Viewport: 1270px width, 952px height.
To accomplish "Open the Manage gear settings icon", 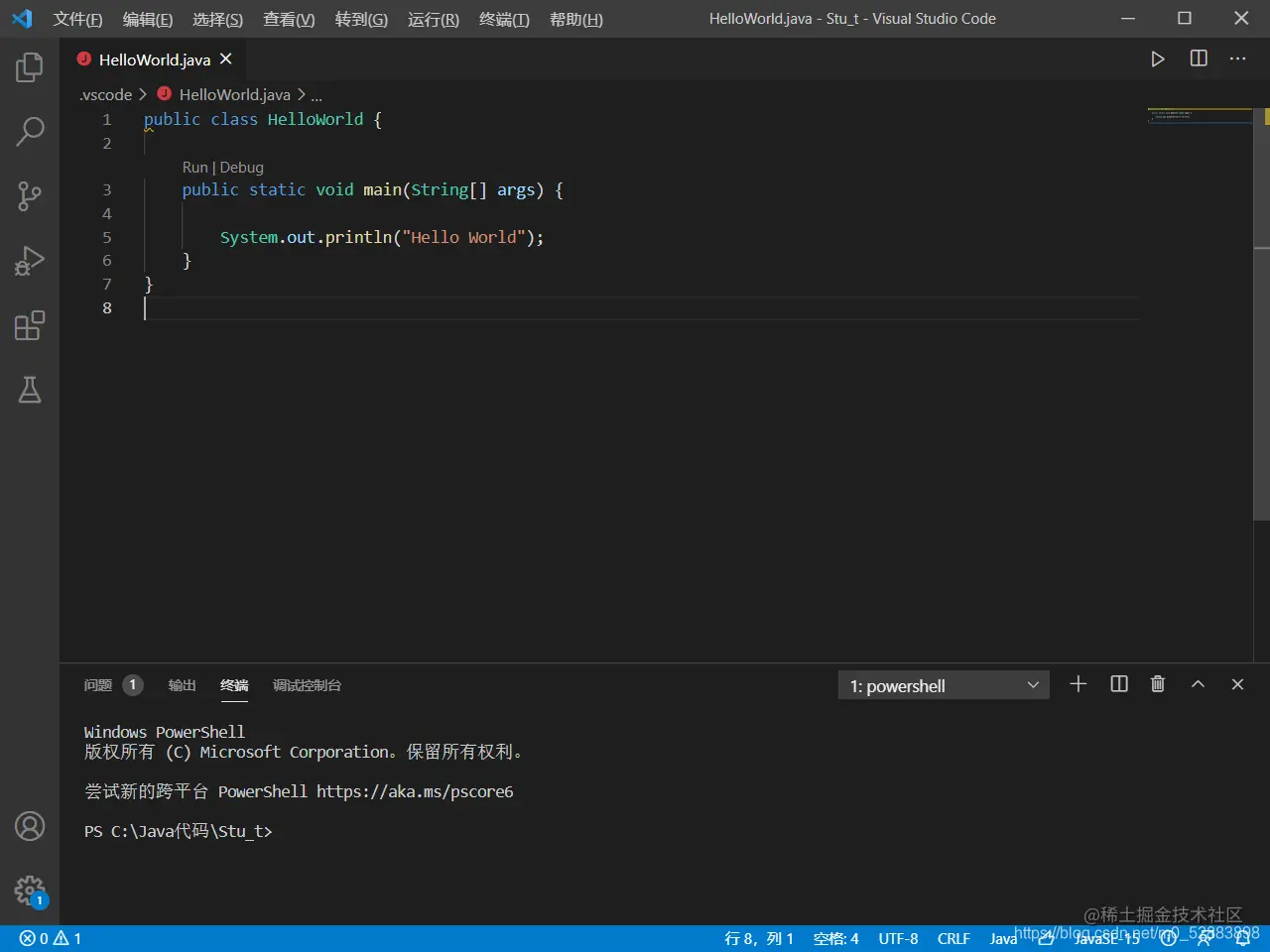I will [30, 891].
